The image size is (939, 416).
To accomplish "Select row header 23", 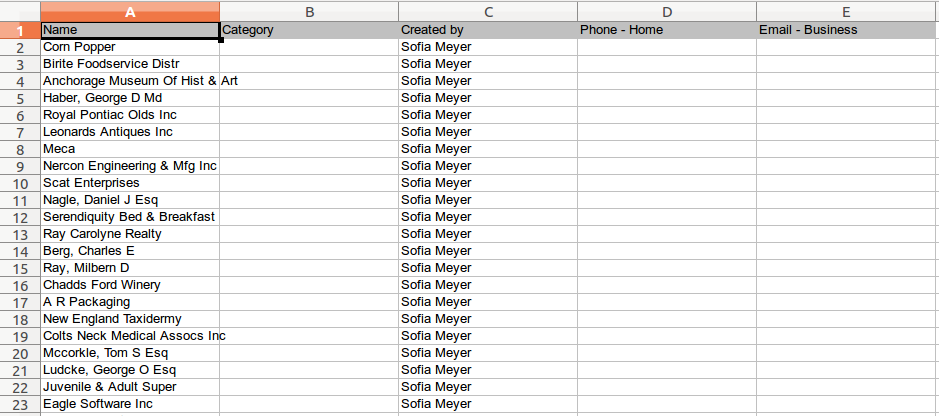I will 20,404.
